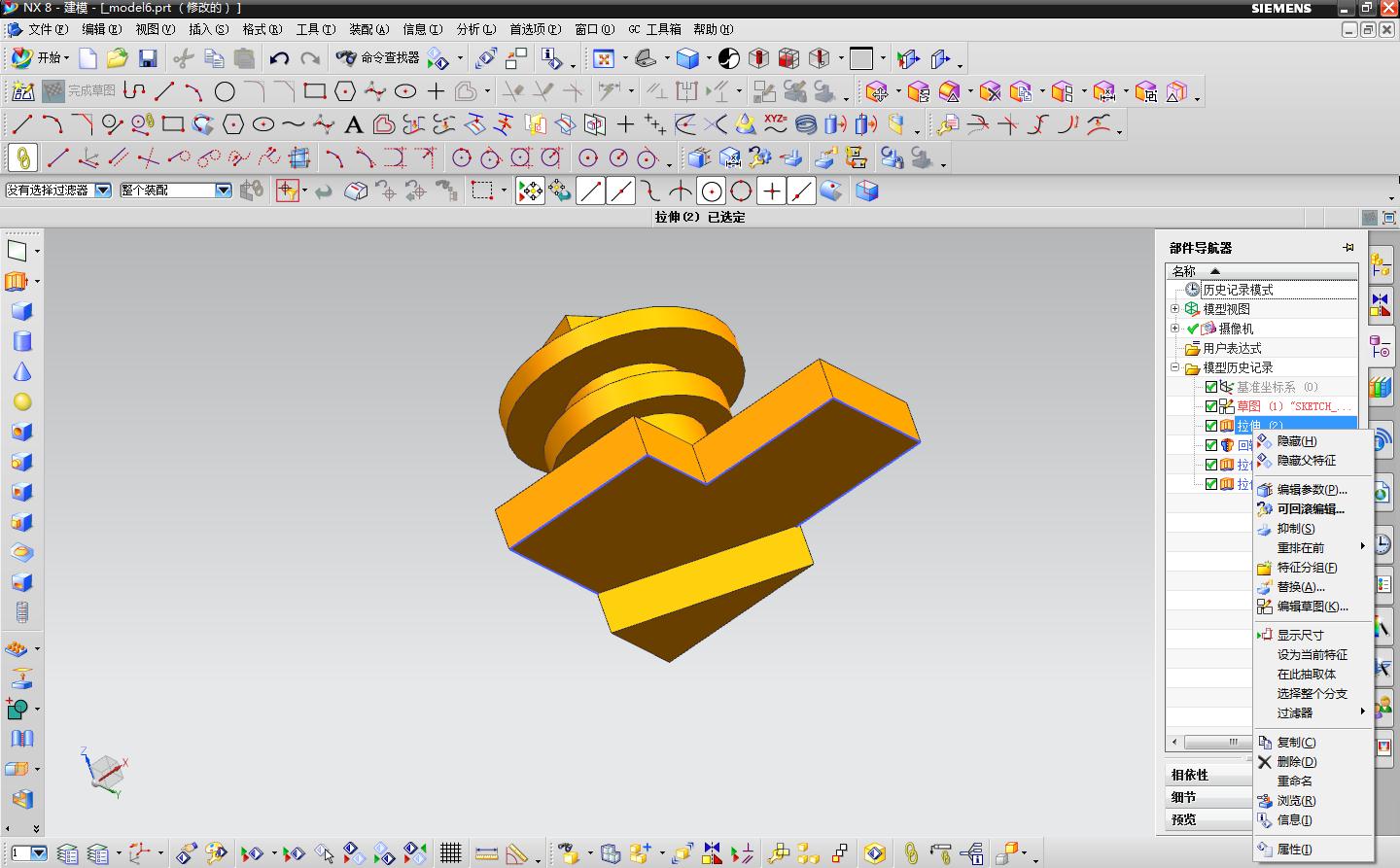Click the Polygon sketch tool

[x=345, y=92]
